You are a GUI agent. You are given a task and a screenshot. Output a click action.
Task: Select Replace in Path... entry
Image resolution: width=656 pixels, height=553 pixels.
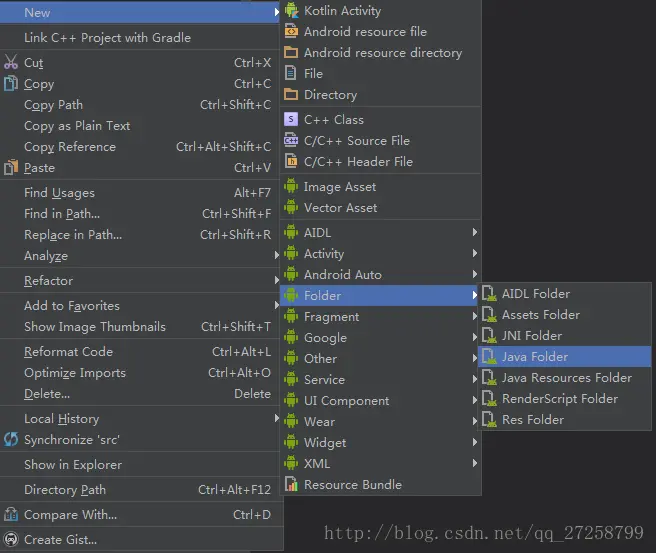140,234
